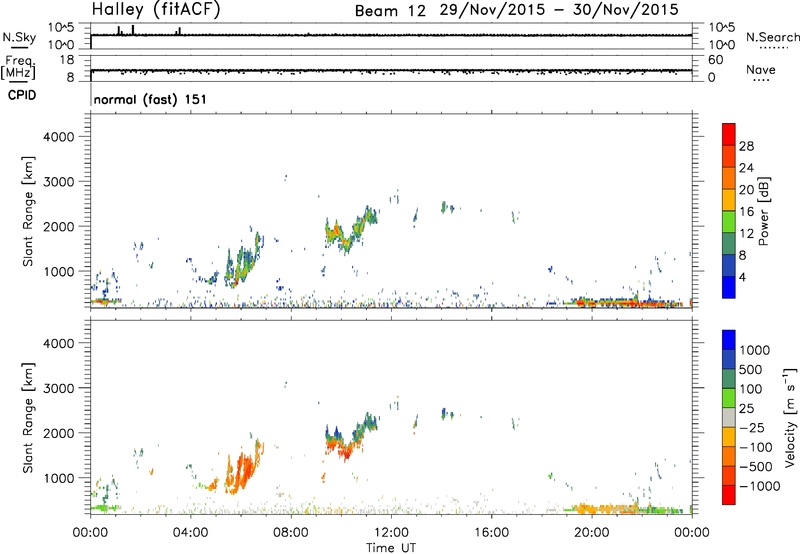800x554 pixels.
Task: Click the orange 06:00 echo cluster in the velocity panel
Action: tap(244, 468)
